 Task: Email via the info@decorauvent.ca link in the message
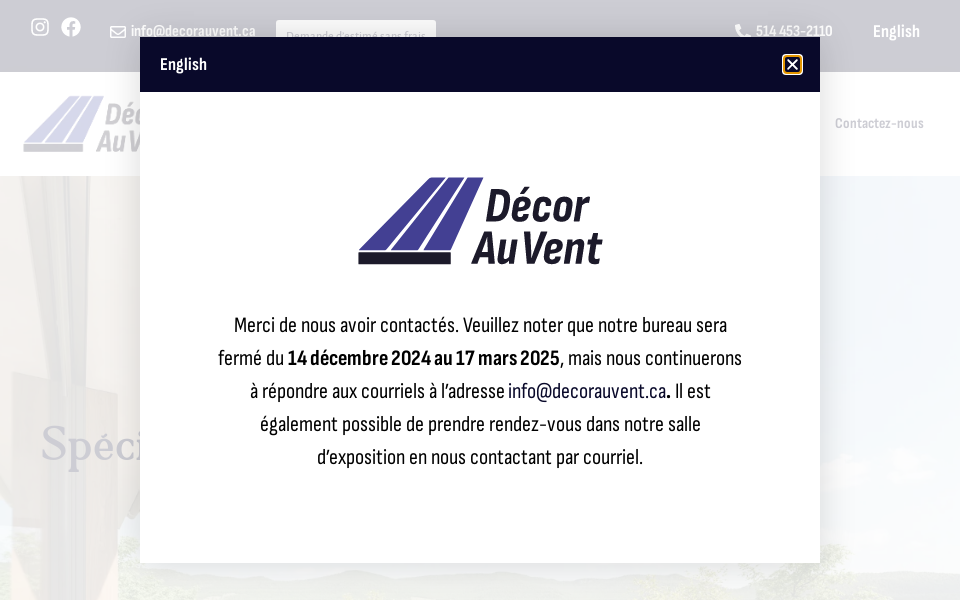click(x=587, y=391)
